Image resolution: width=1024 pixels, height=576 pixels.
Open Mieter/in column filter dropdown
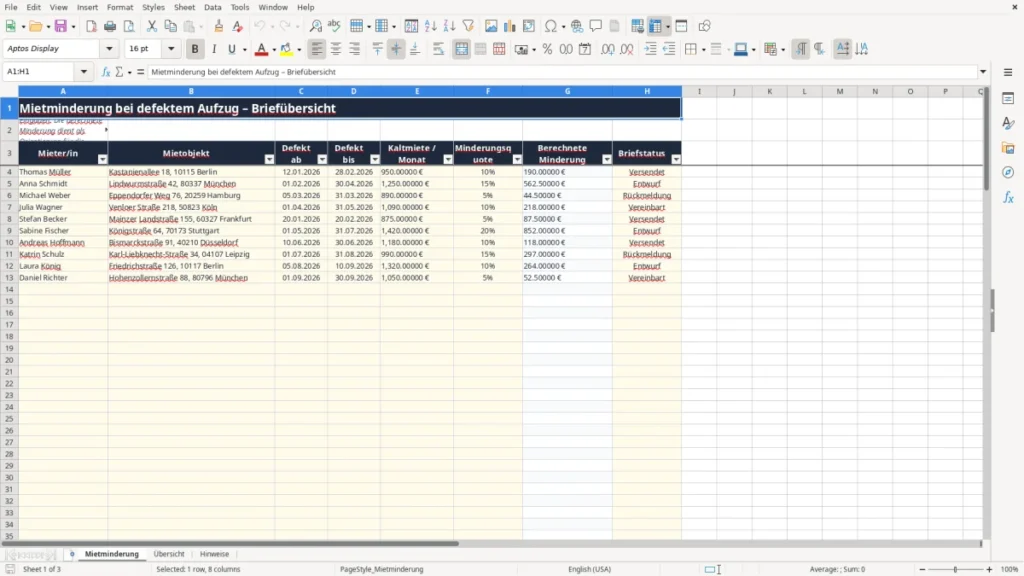(x=102, y=159)
